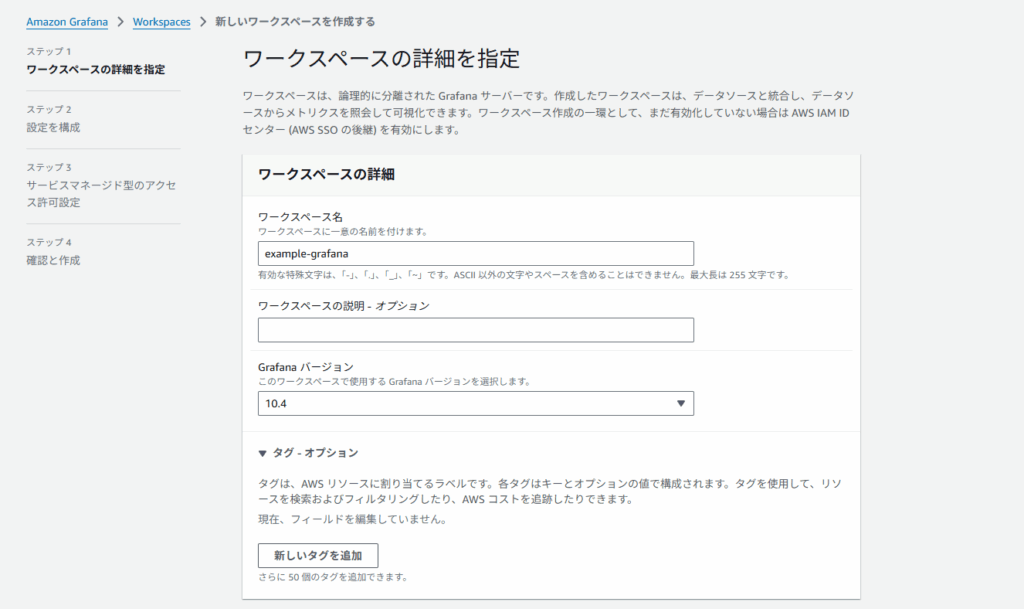Click the hint text about valid special characters
Viewport: 1024px width, 609px height.
click(x=524, y=275)
